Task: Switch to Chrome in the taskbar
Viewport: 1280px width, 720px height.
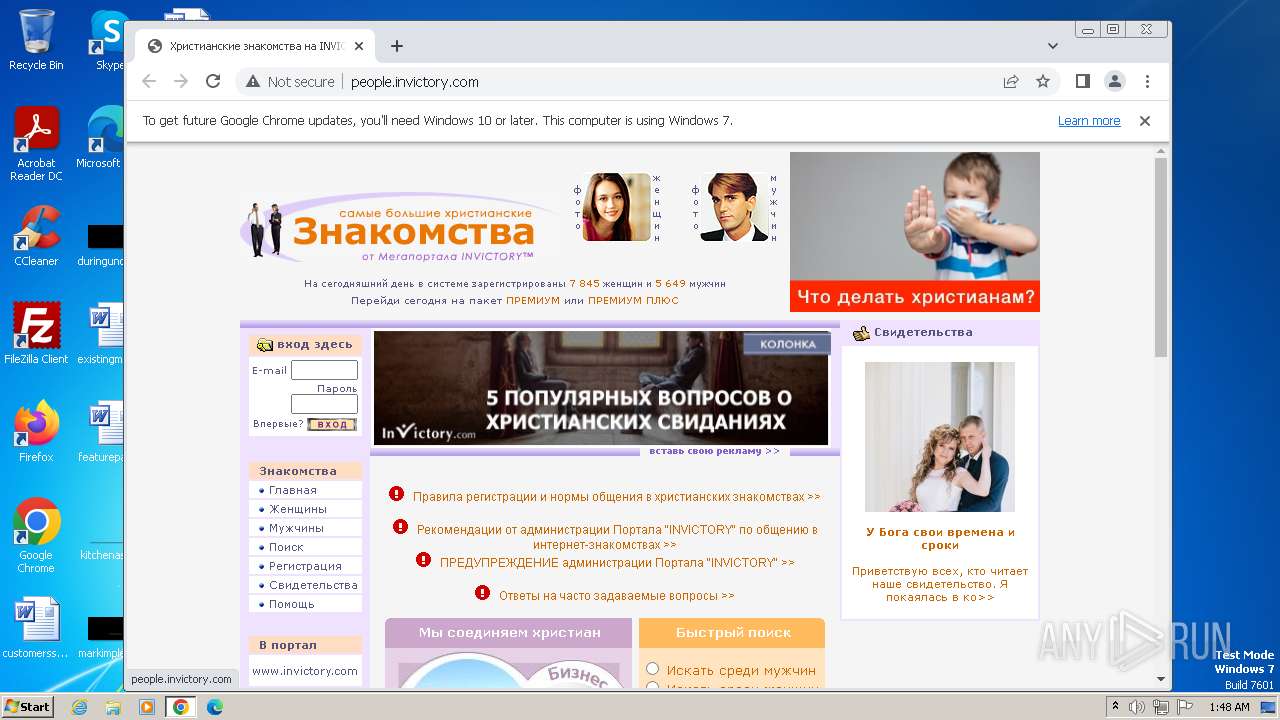Action: pyautogui.click(x=181, y=707)
